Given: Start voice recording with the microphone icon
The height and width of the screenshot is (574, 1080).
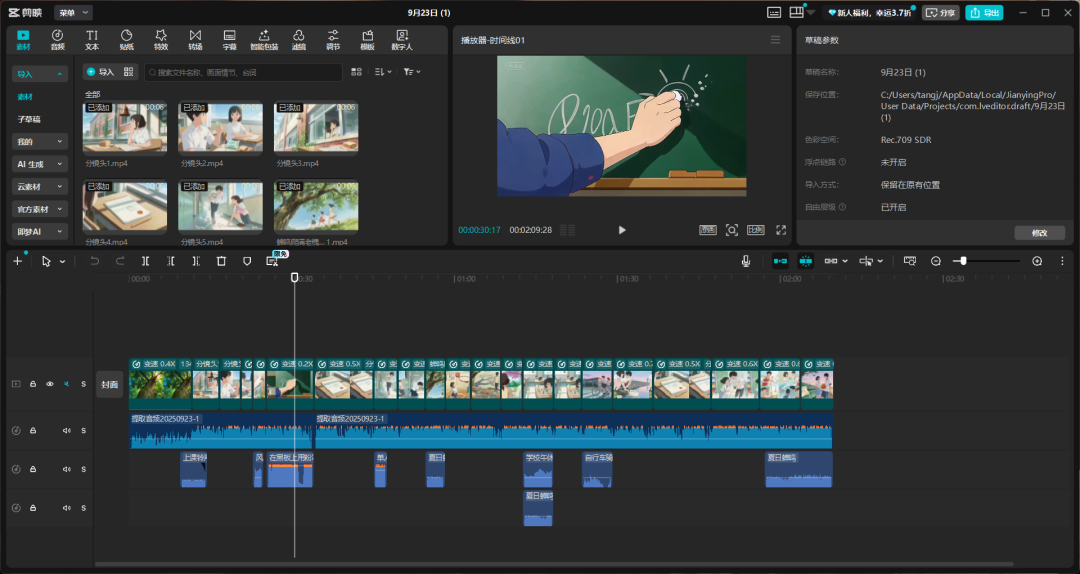Looking at the screenshot, I should coord(746,261).
